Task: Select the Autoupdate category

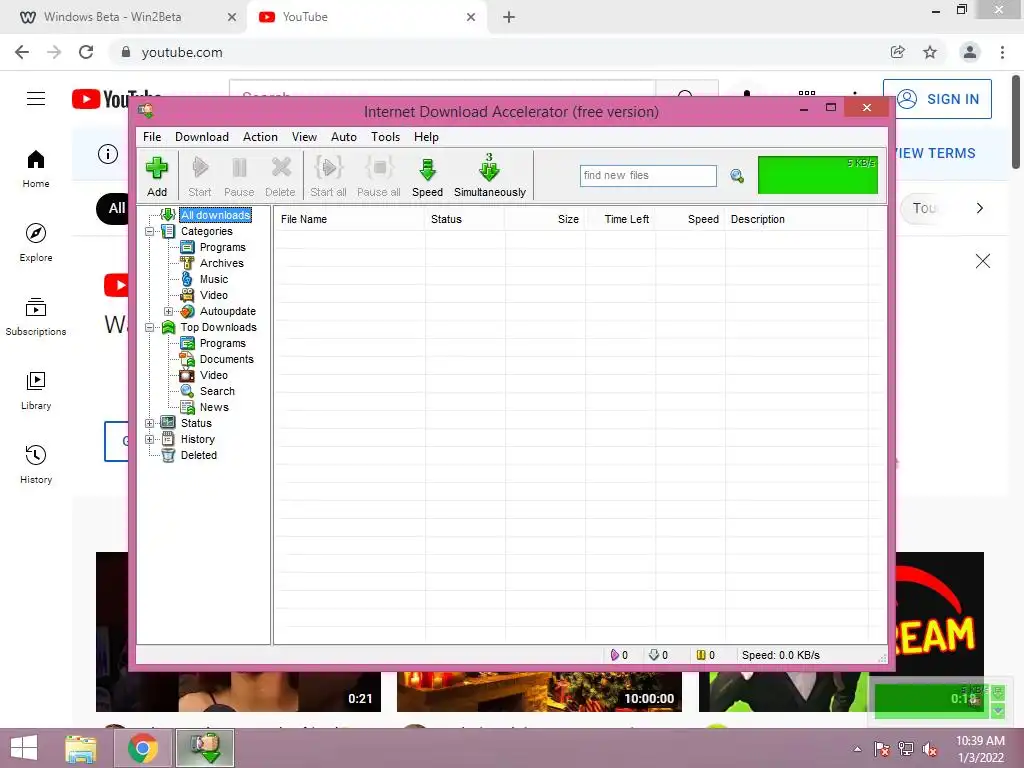Action: 227,311
